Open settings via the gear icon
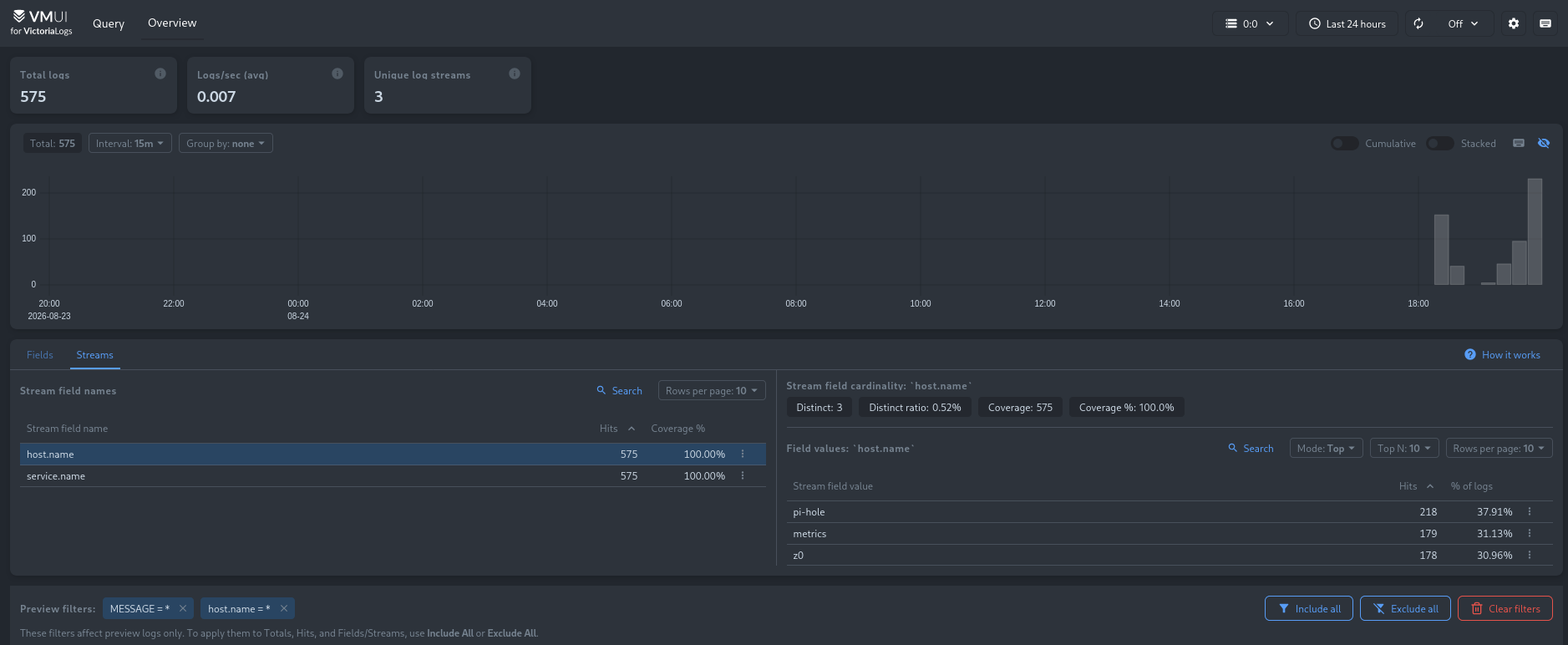The width and height of the screenshot is (1568, 645). pos(1514,23)
